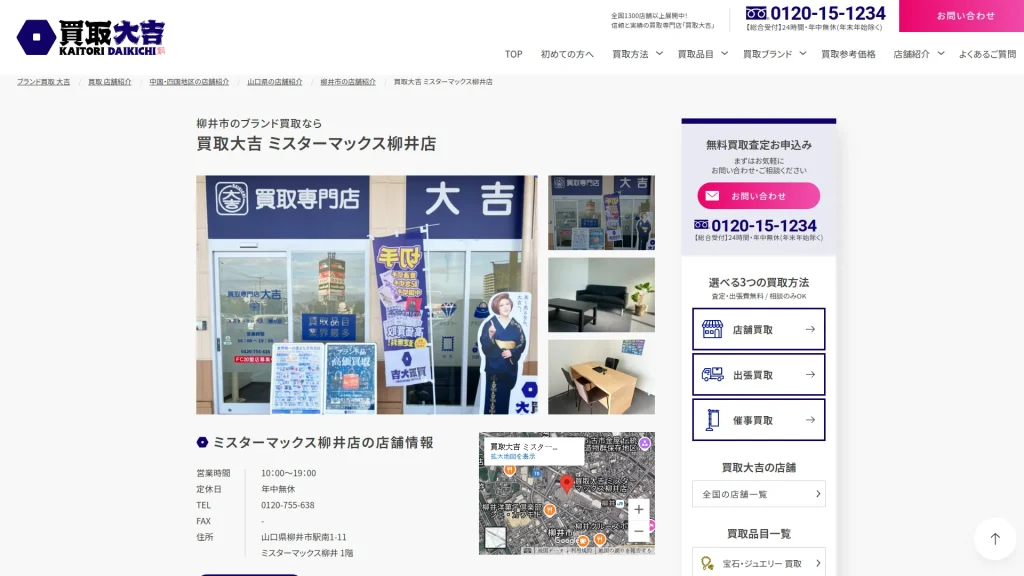The image size is (1024, 576).
Task: Follow the 買取店舗紹介 breadcrumb link
Action: [x=110, y=82]
